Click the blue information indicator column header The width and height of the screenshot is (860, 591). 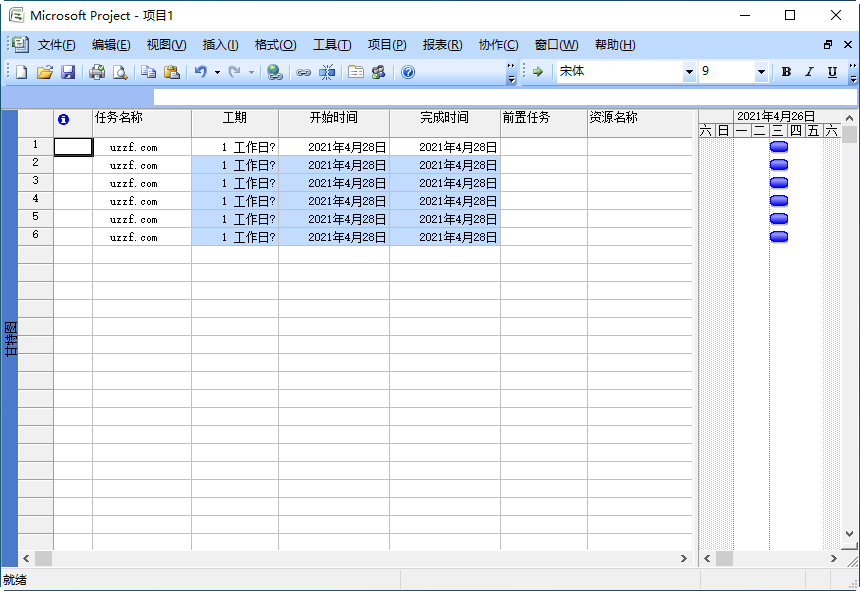64,119
